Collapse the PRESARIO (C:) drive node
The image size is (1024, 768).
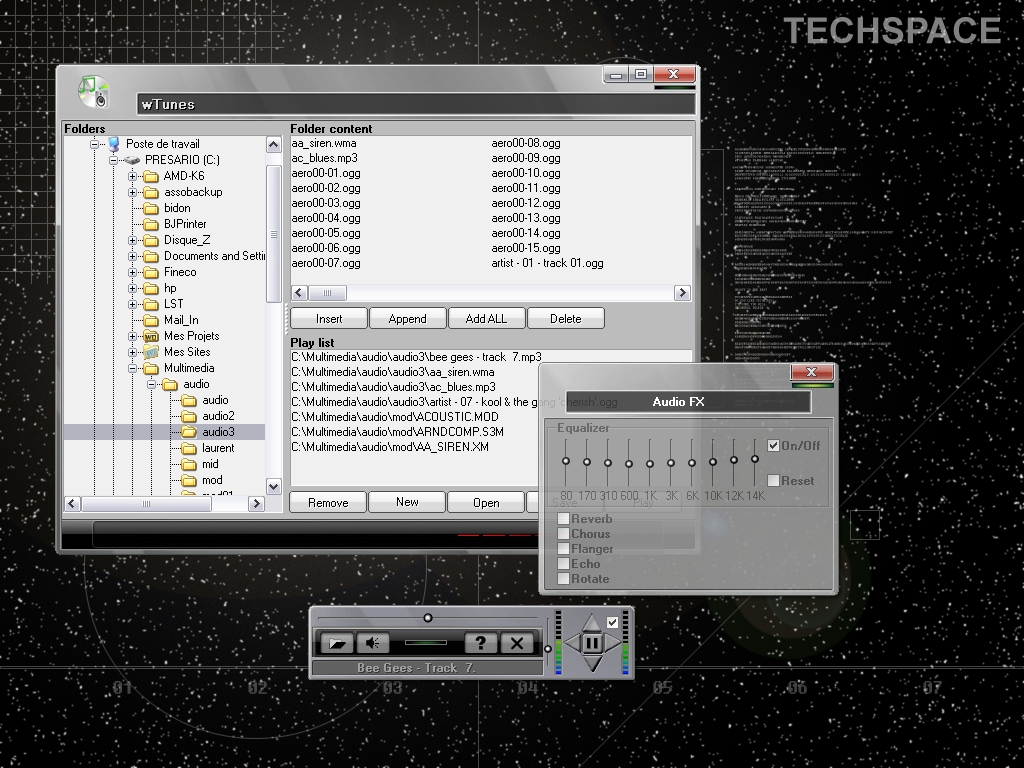(114, 160)
